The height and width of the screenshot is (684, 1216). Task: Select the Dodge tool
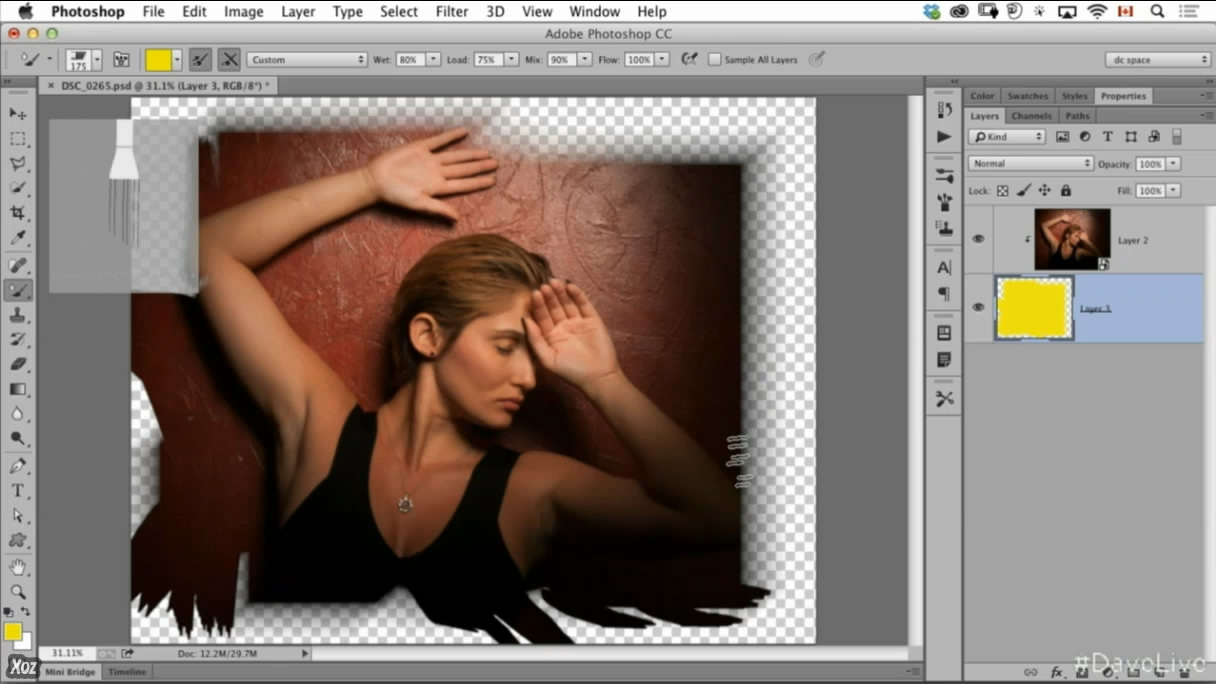[x=18, y=438]
